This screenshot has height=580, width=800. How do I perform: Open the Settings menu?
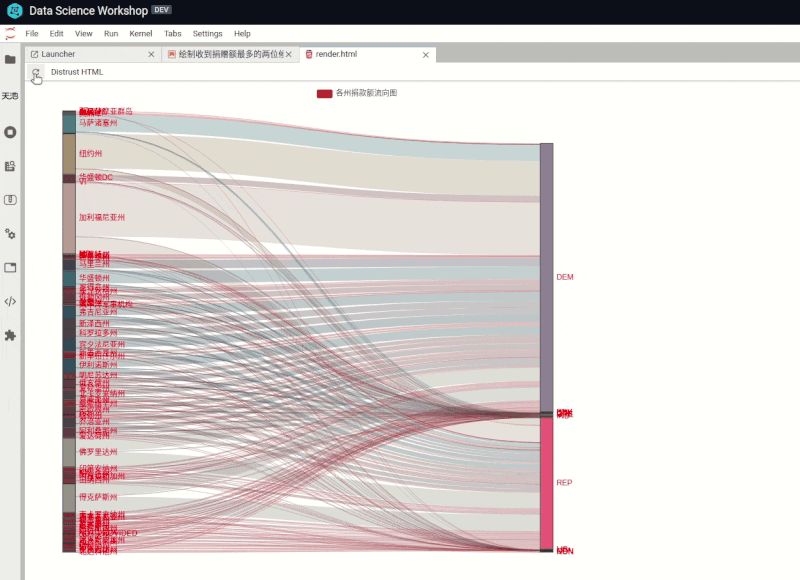pyautogui.click(x=208, y=33)
